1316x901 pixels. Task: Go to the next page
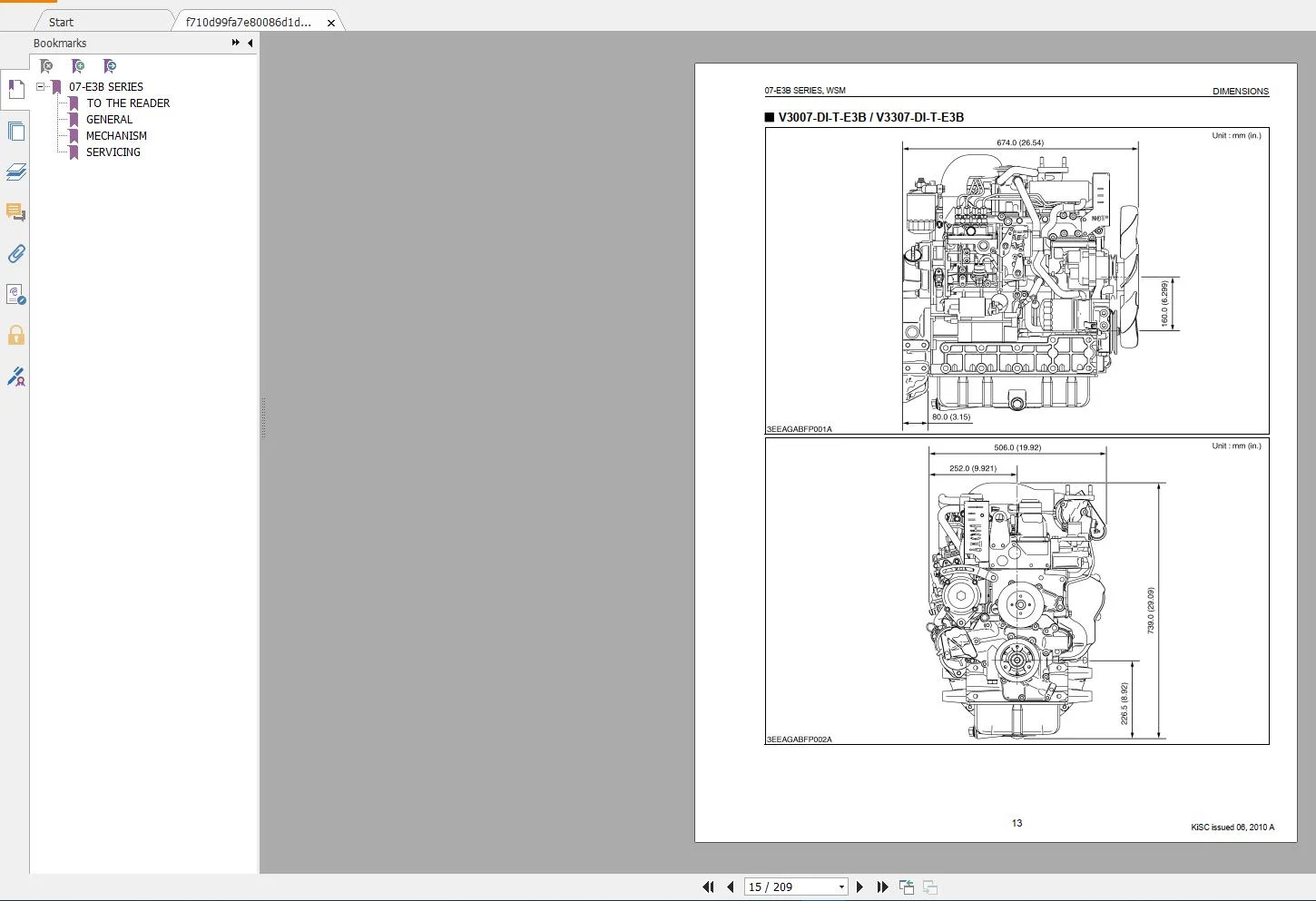tap(859, 886)
